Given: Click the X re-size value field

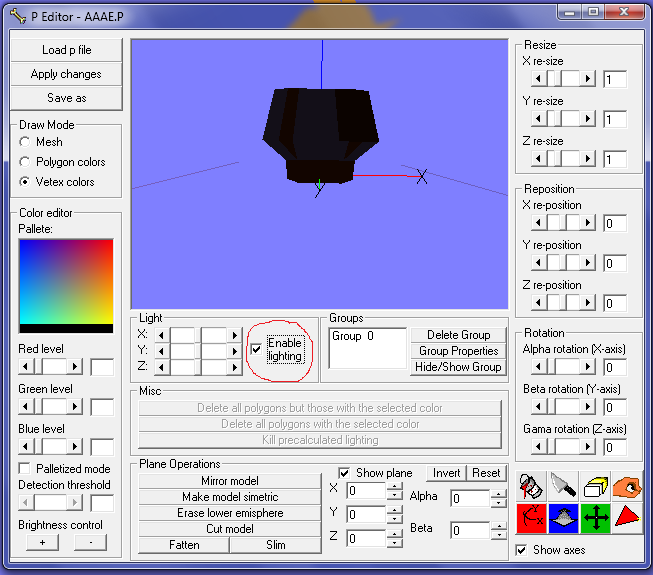Looking at the screenshot, I should [615, 79].
